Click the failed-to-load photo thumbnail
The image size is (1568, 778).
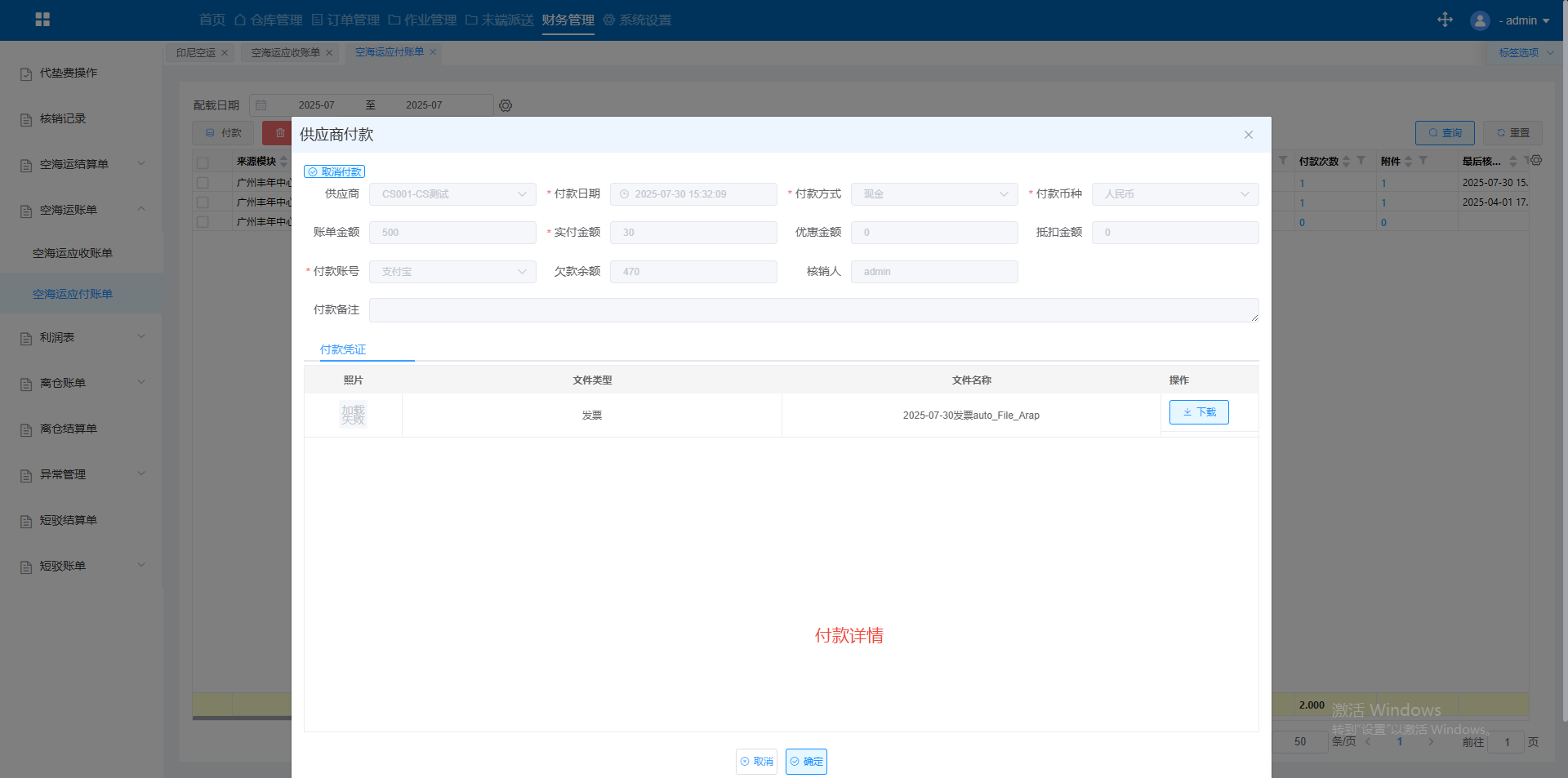(x=353, y=415)
